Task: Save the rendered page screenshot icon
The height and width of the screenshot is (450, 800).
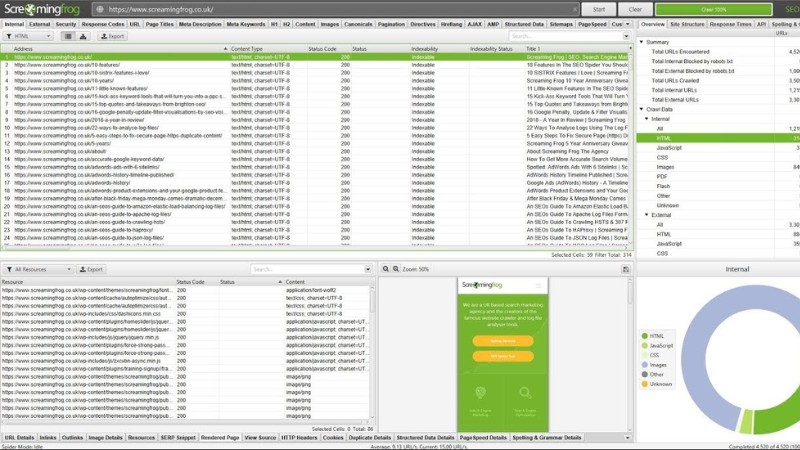Action: (626, 269)
